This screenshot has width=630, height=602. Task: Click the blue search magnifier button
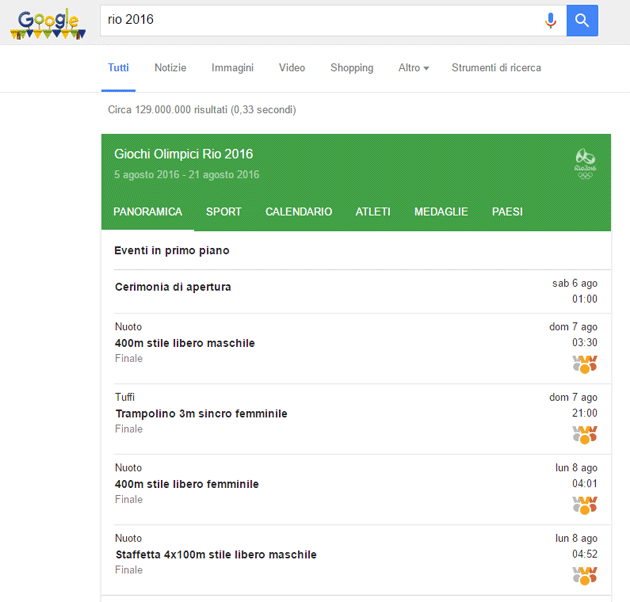point(582,20)
